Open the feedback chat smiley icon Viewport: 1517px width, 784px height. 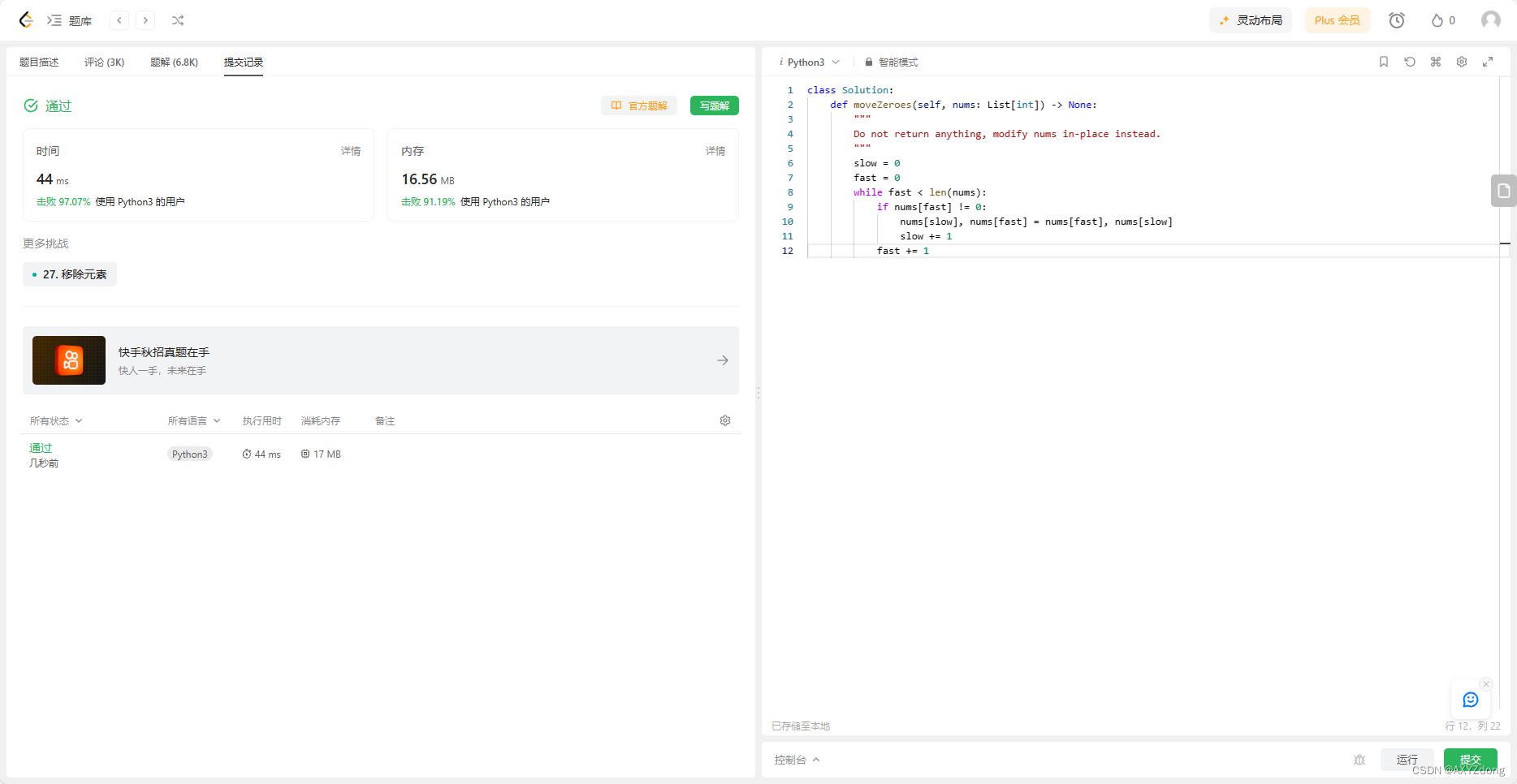(x=1471, y=700)
